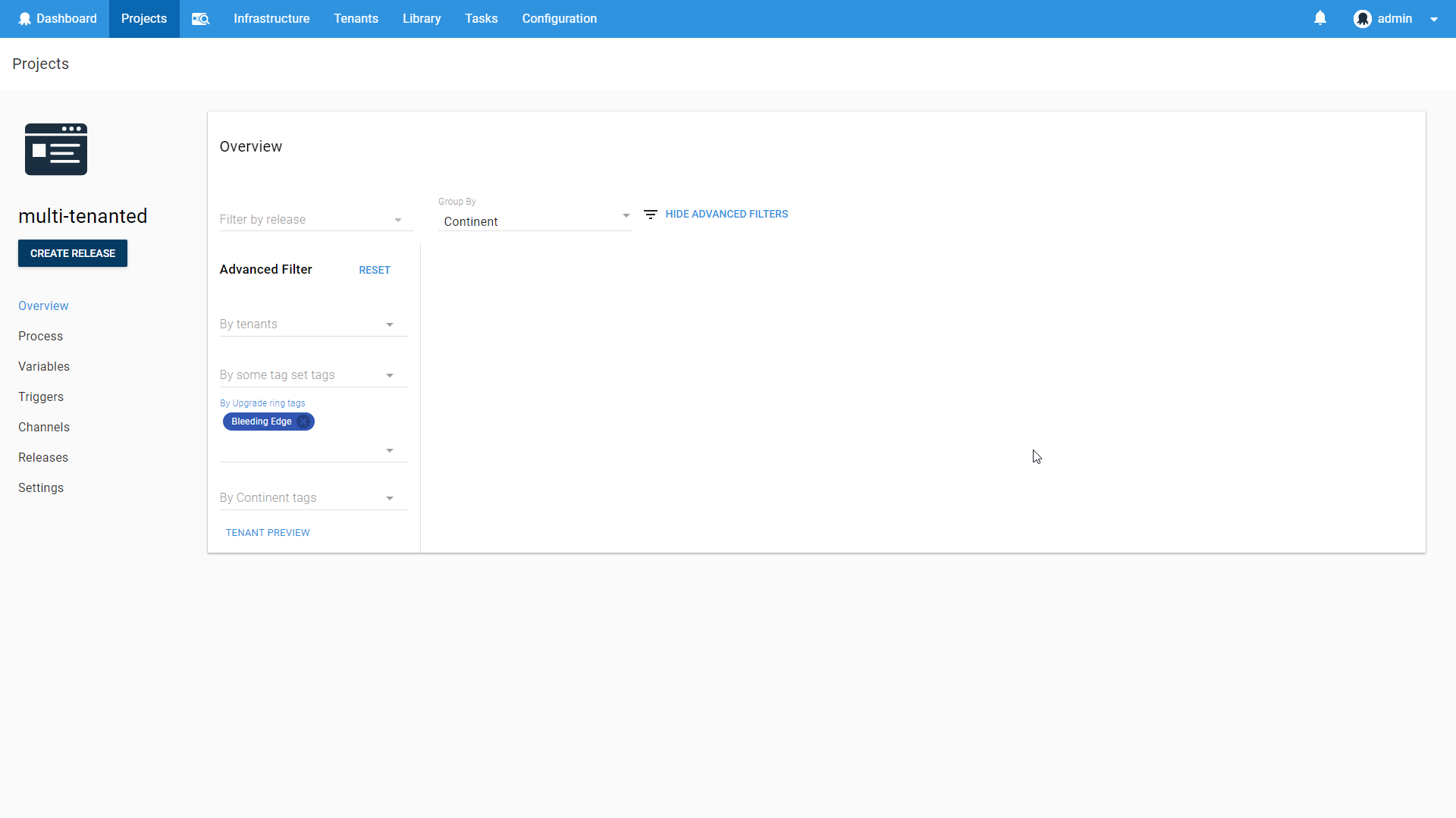Open the Configuration menu item
1456x818 pixels.
click(559, 18)
